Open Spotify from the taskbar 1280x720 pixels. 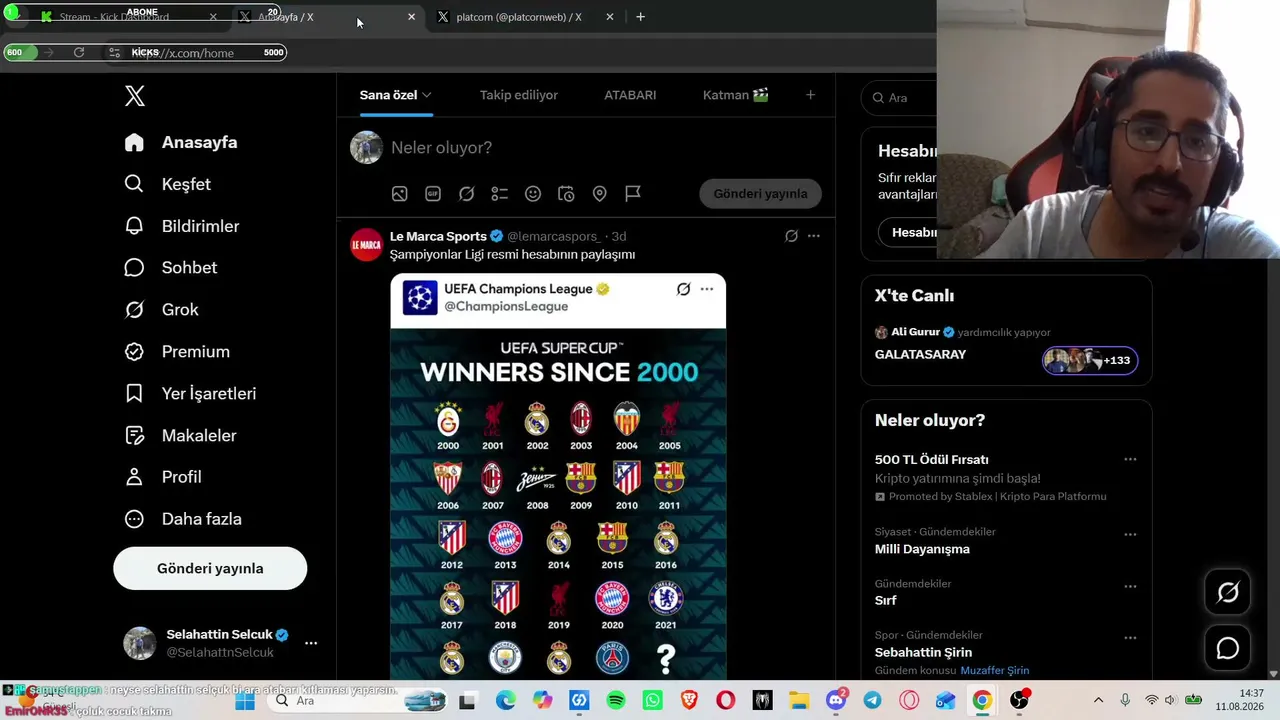pyautogui.click(x=616, y=701)
